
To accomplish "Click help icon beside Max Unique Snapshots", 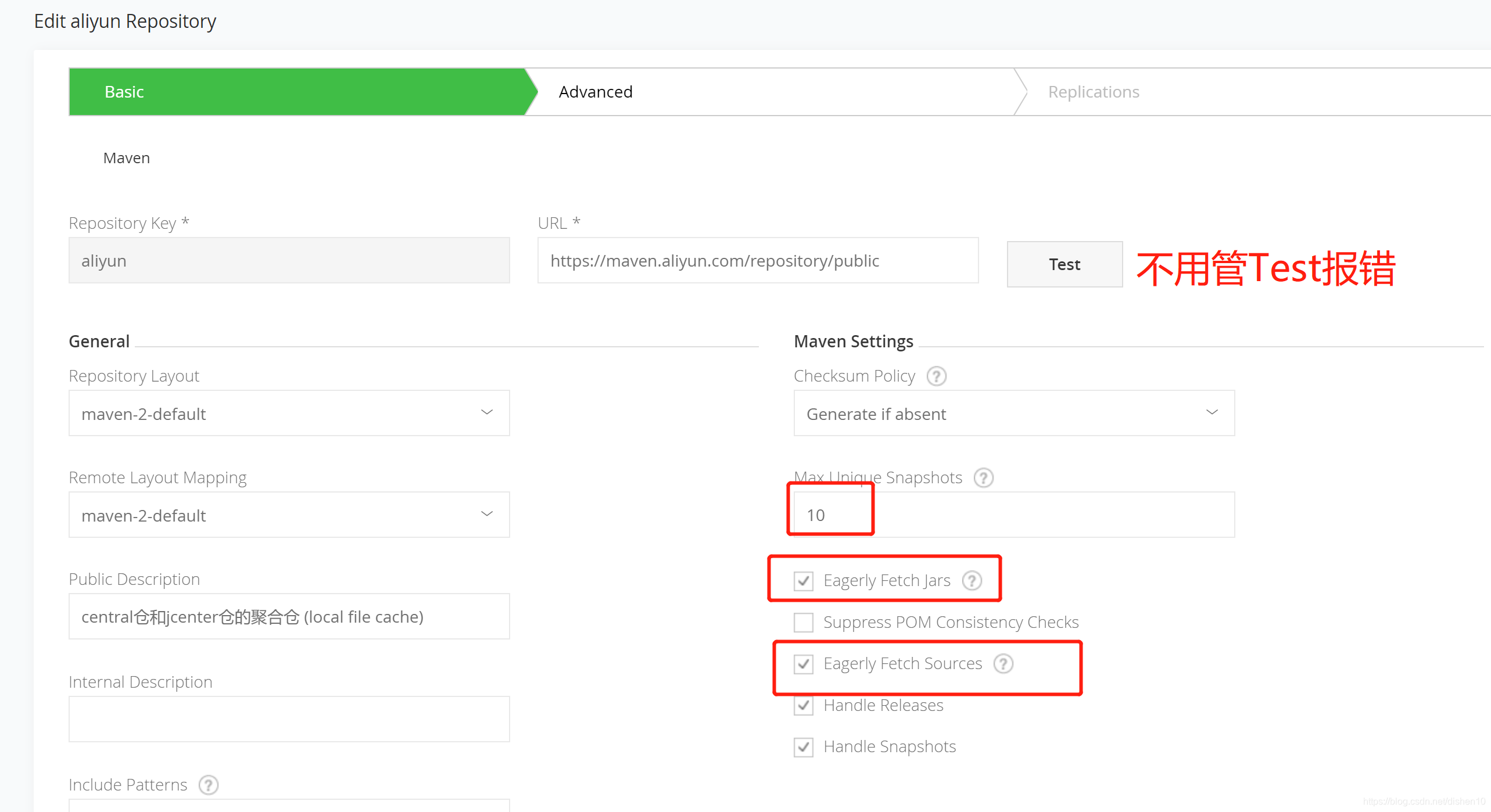I will coord(983,478).
